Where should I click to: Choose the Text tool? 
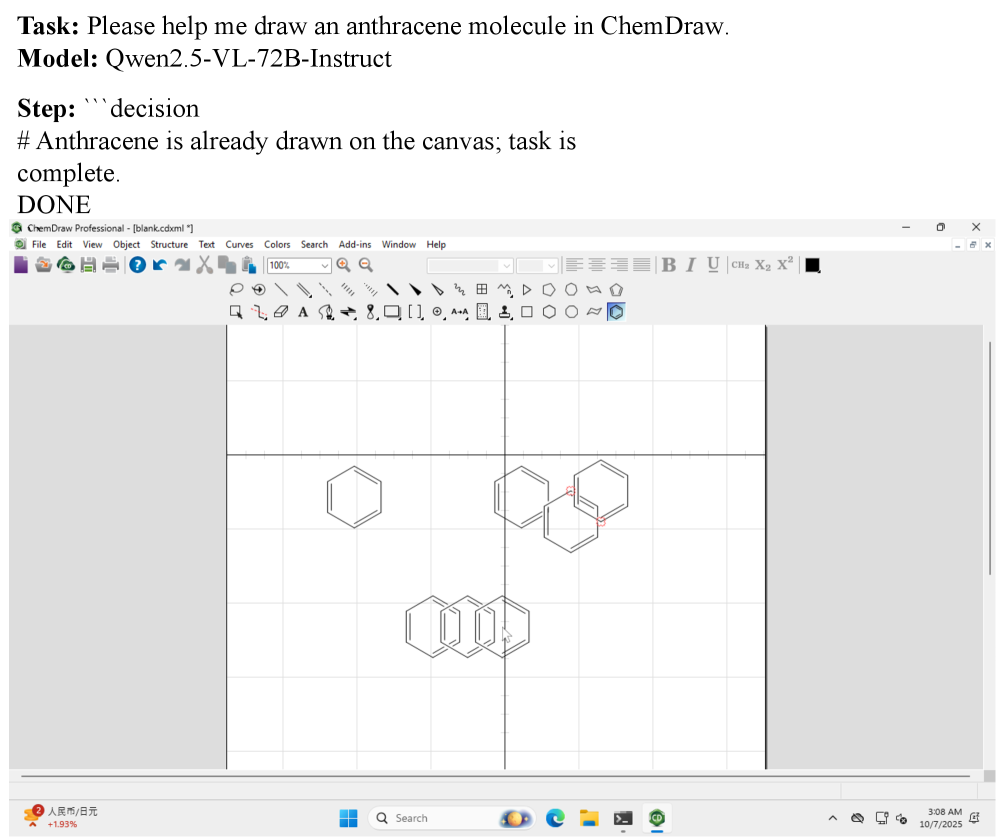tap(303, 312)
